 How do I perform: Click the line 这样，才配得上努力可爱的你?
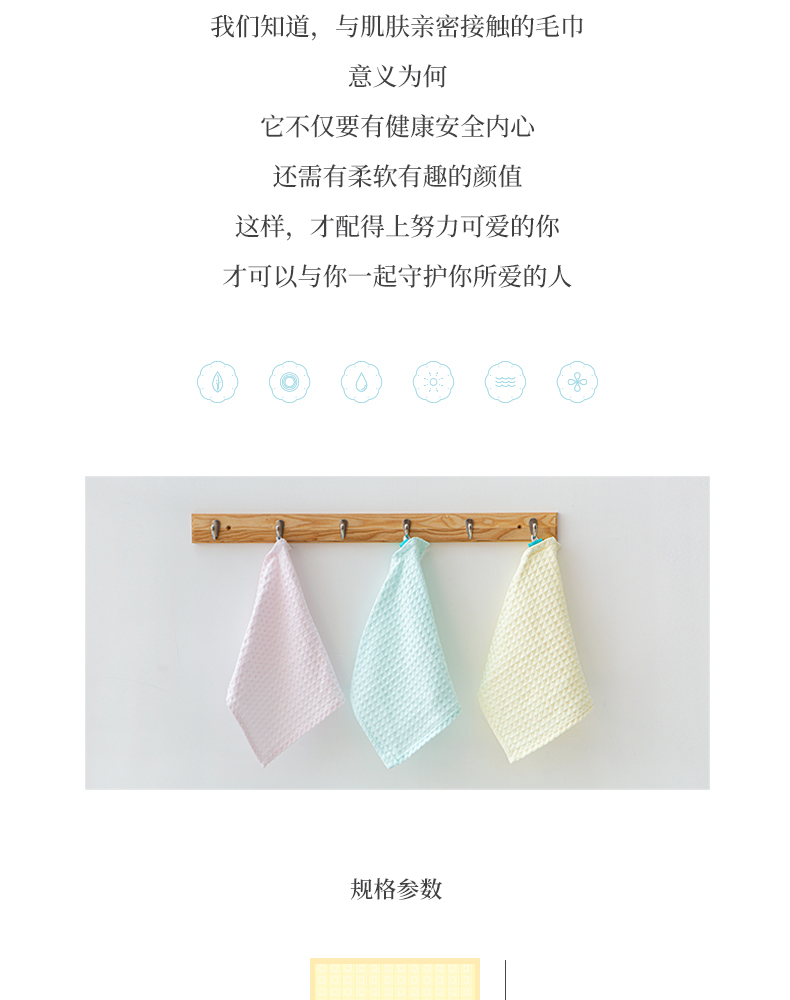tap(397, 226)
